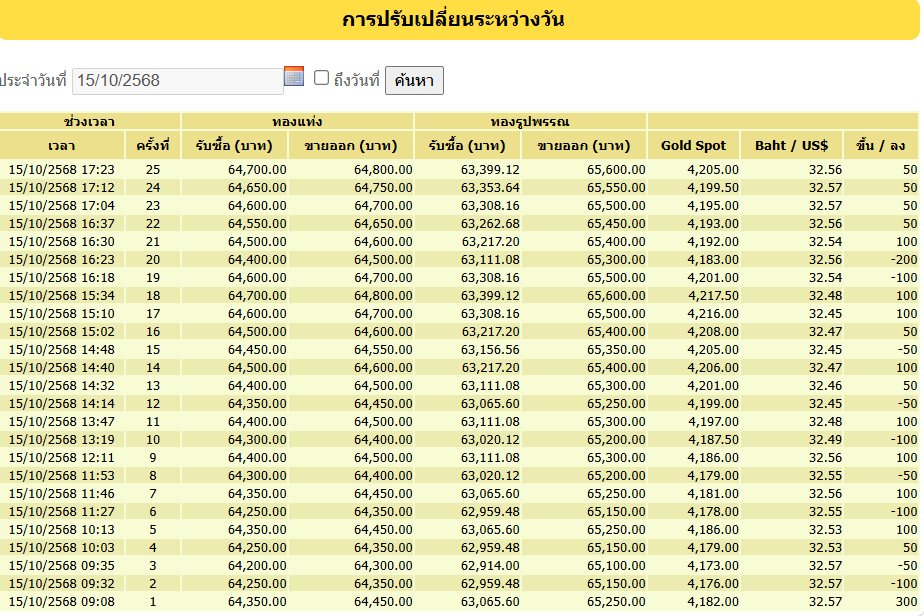Open the calendar date picker icon
This screenshot has height=616, width=924.
pos(294,76)
